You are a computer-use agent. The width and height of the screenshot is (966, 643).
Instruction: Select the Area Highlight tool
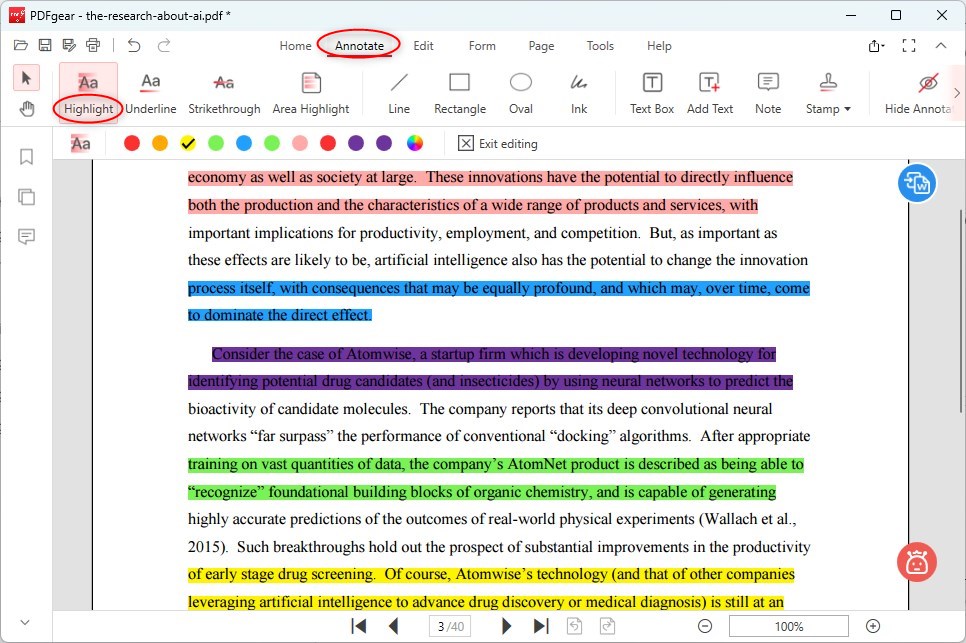pyautogui.click(x=310, y=90)
